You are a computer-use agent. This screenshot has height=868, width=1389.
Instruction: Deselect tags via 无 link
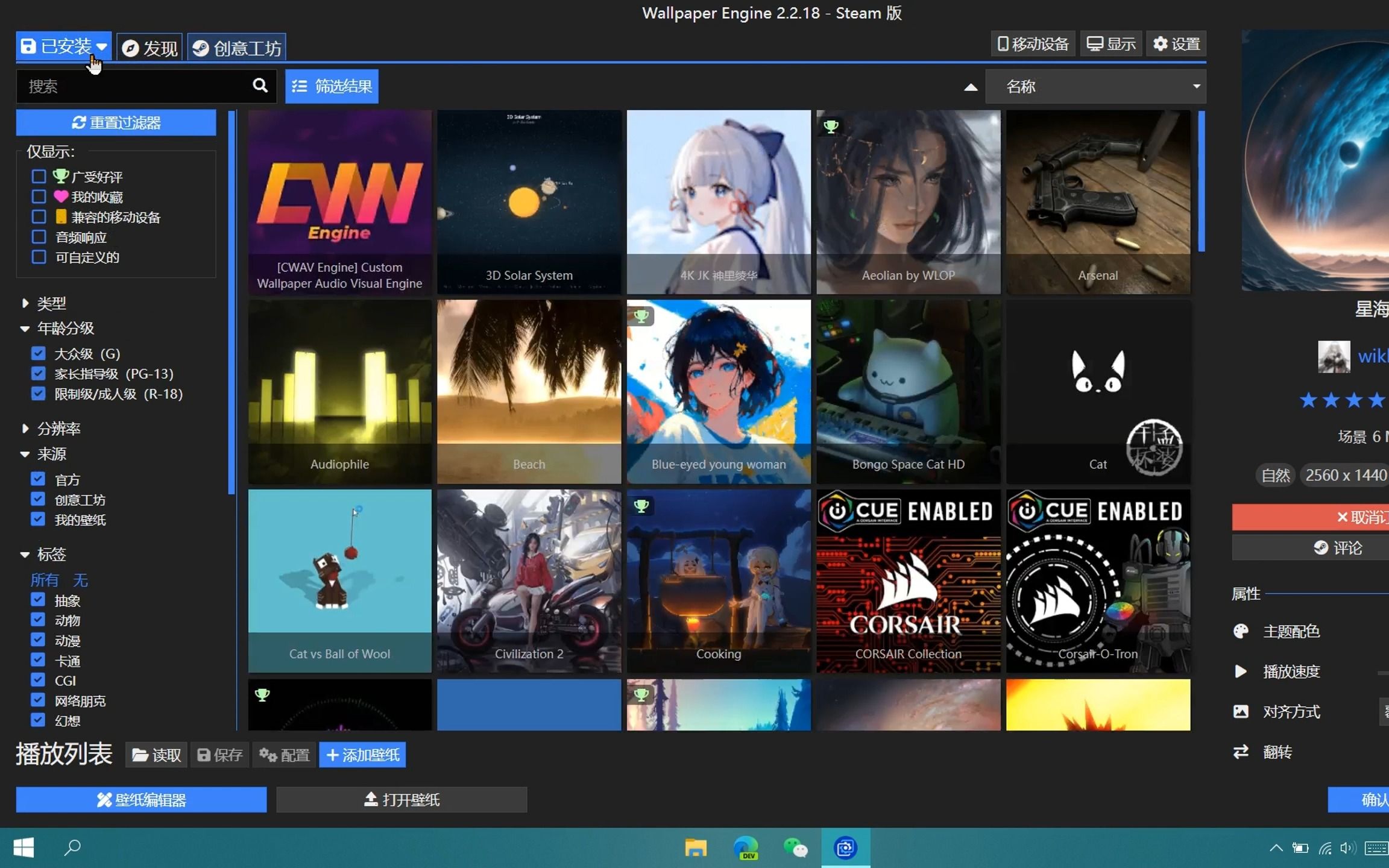(x=80, y=580)
